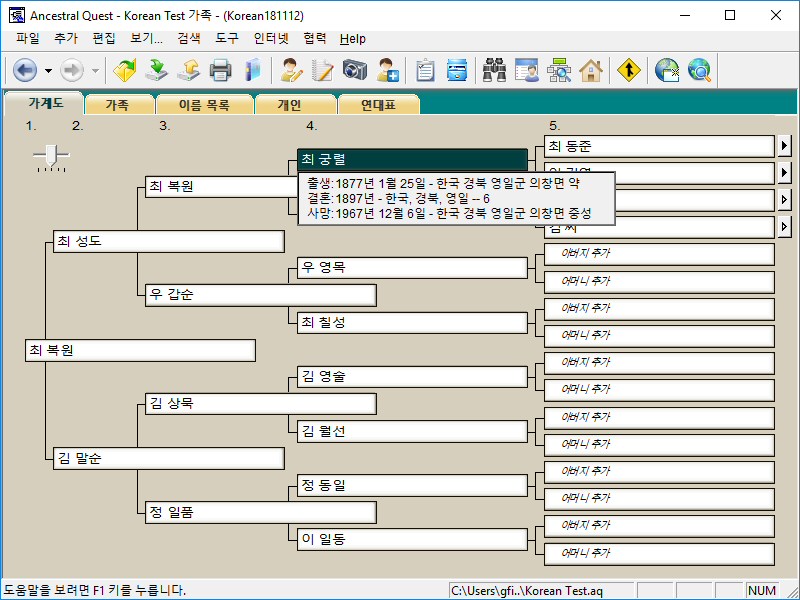800x600 pixels.
Task: Click the generation slider handle
Action: (x=51, y=155)
